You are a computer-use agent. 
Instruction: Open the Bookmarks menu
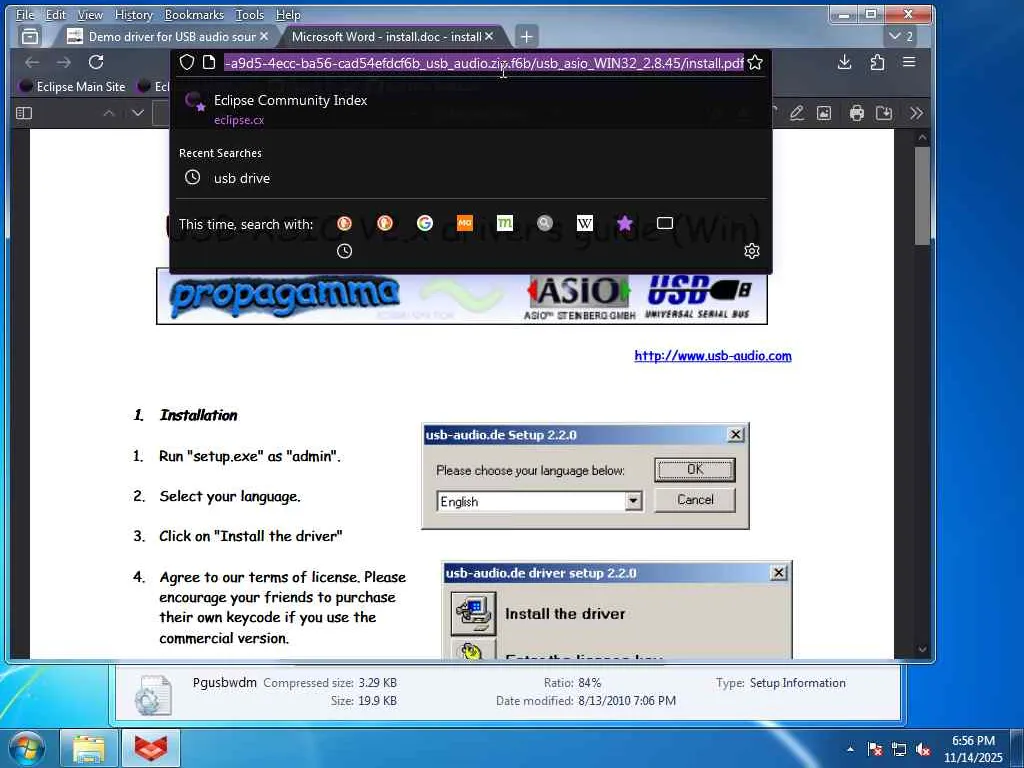point(194,14)
